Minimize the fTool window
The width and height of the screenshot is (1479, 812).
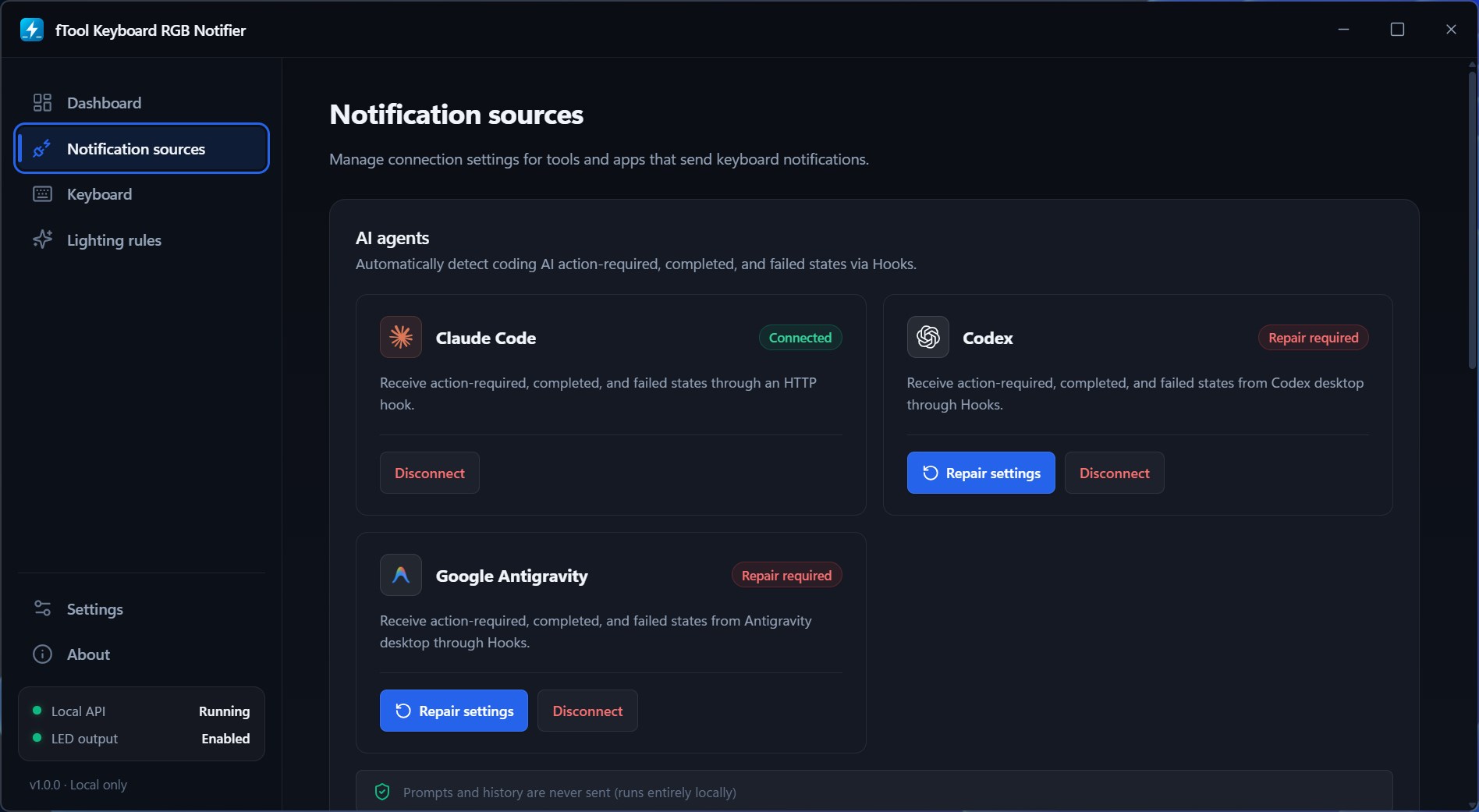click(1343, 29)
